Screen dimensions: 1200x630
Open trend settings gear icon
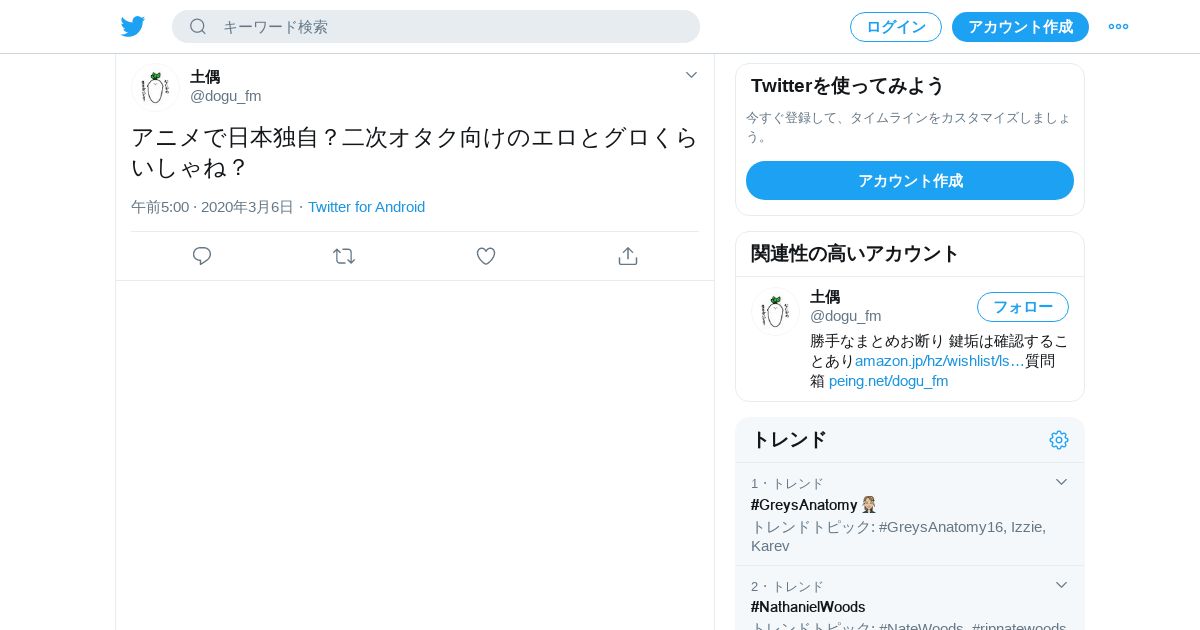click(1059, 440)
